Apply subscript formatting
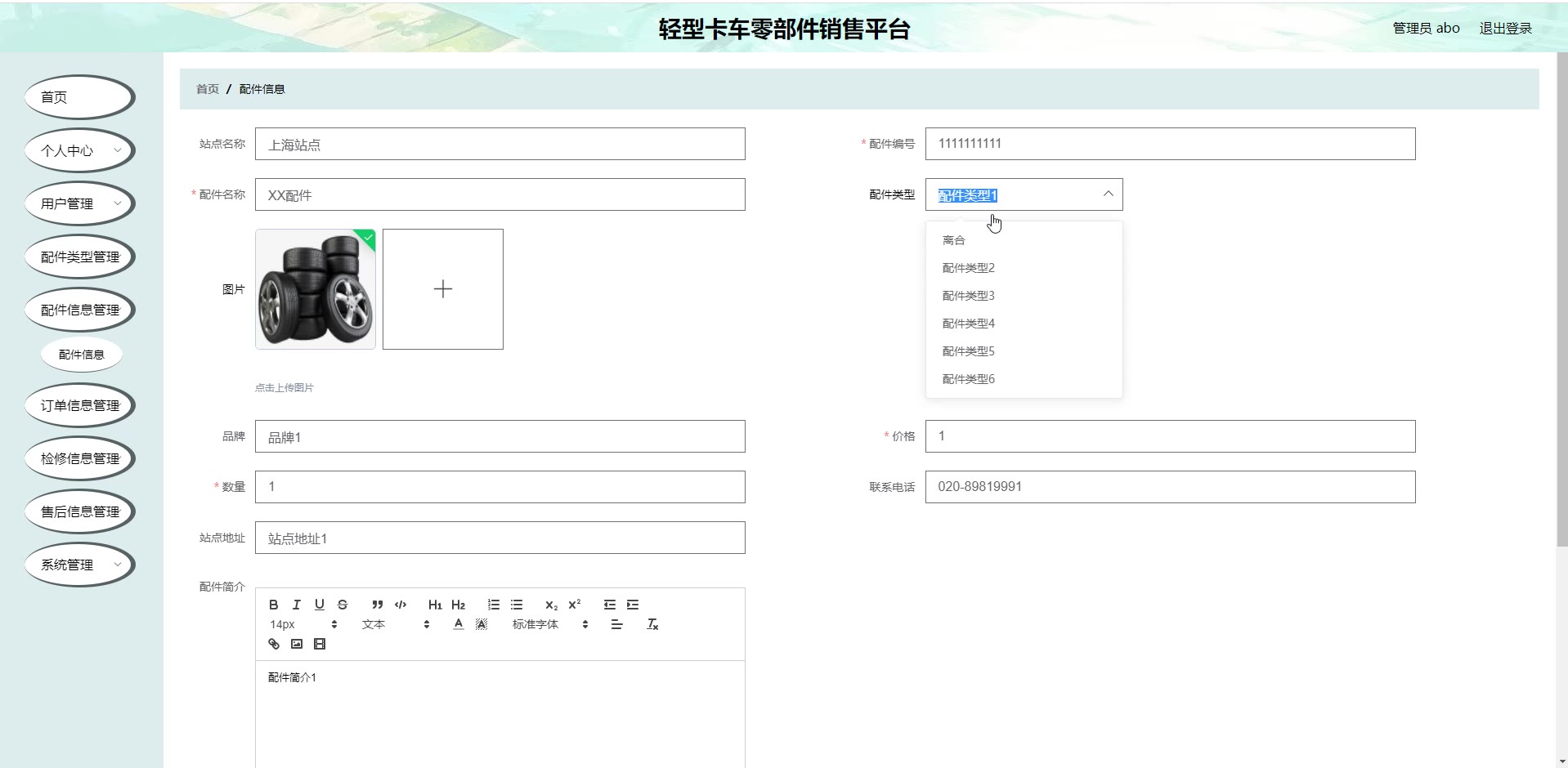 pos(551,605)
